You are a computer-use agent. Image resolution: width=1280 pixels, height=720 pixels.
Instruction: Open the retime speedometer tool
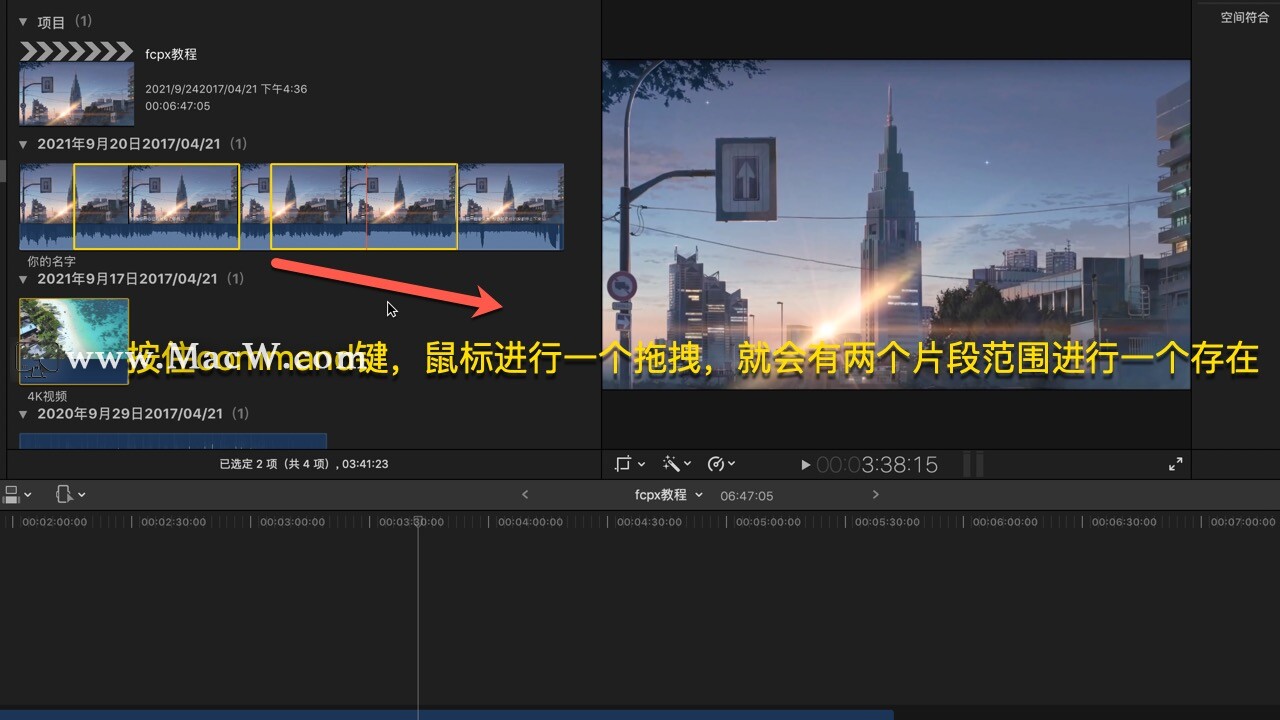point(716,464)
